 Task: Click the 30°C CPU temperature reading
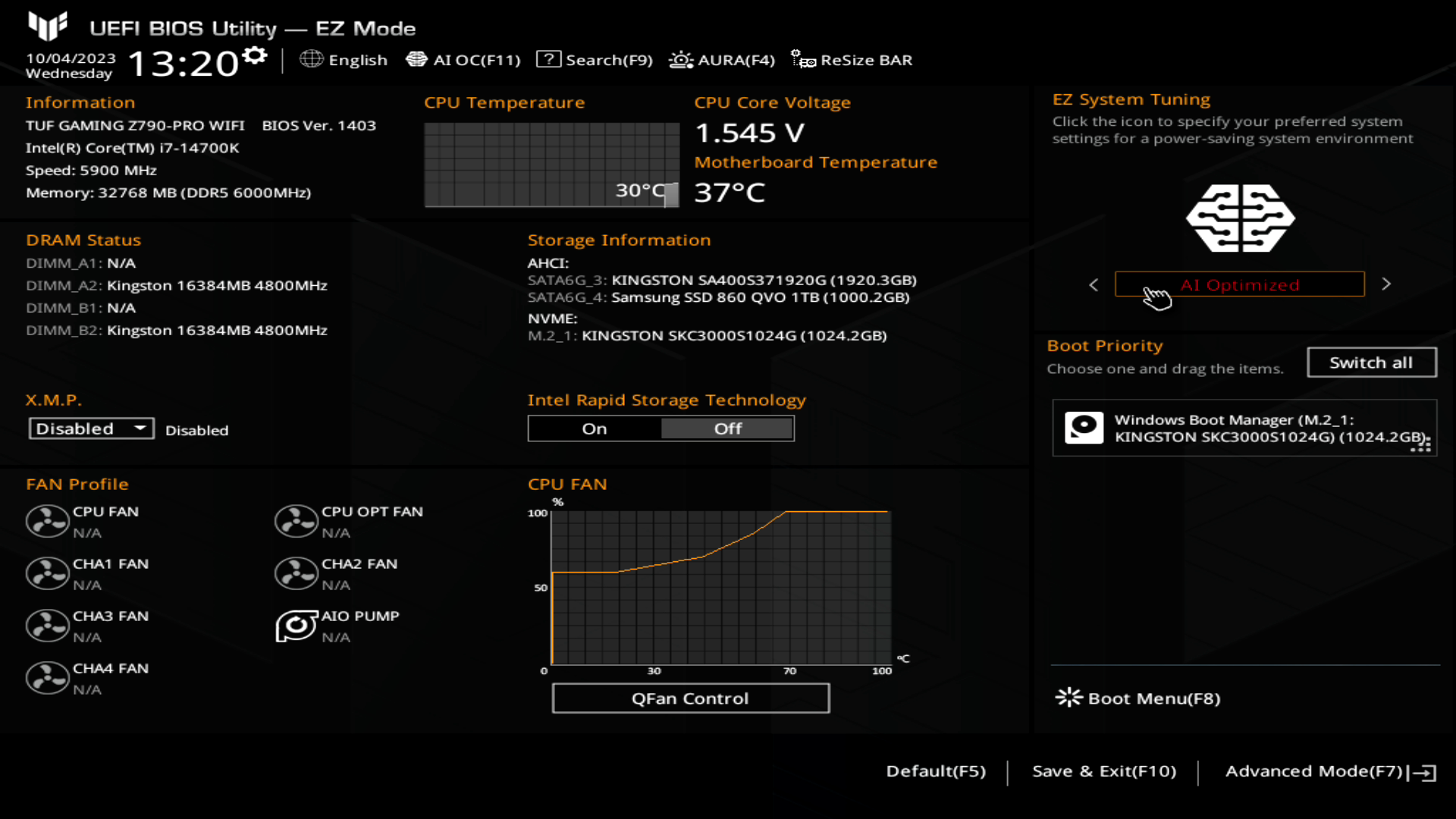coord(640,190)
